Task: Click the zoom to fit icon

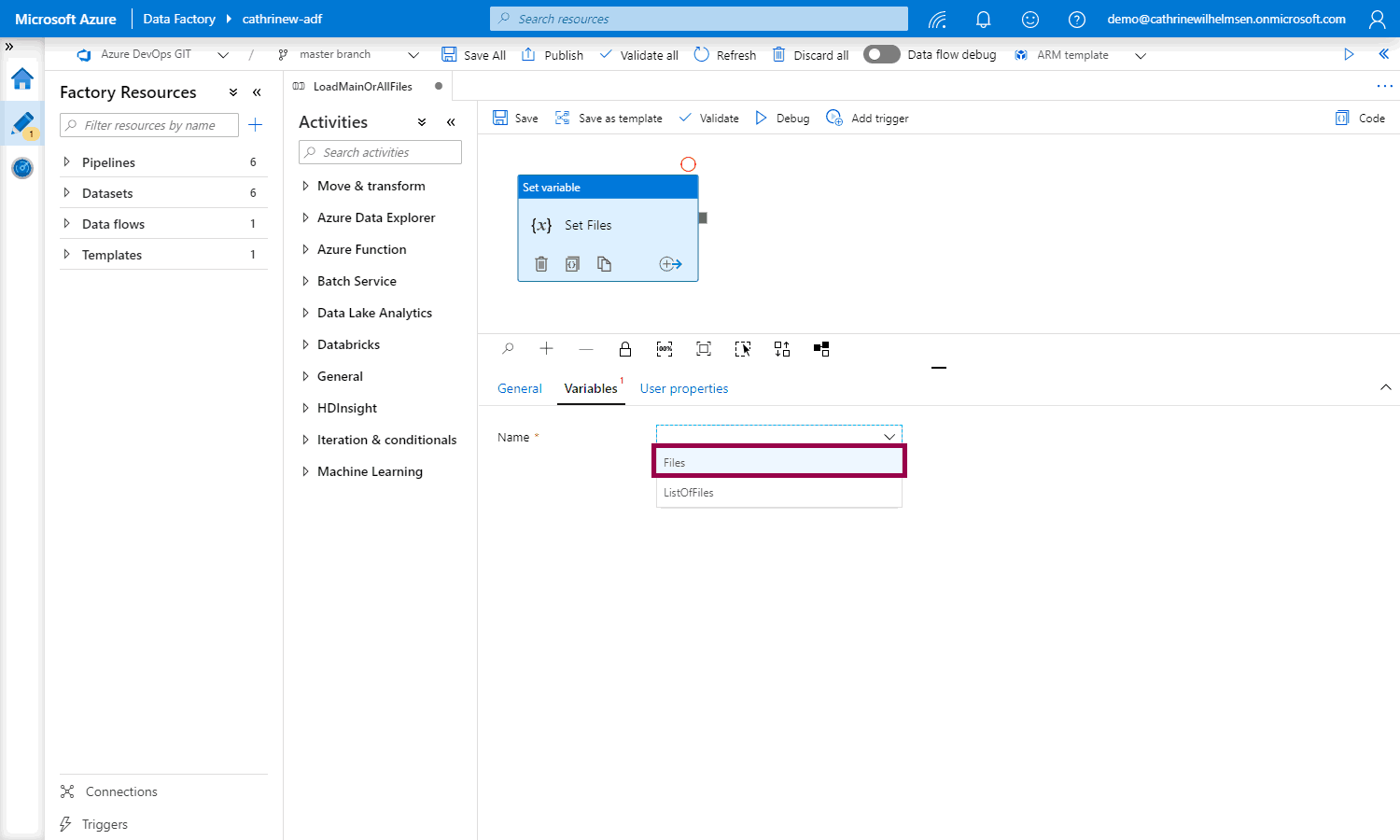Action: point(704,349)
